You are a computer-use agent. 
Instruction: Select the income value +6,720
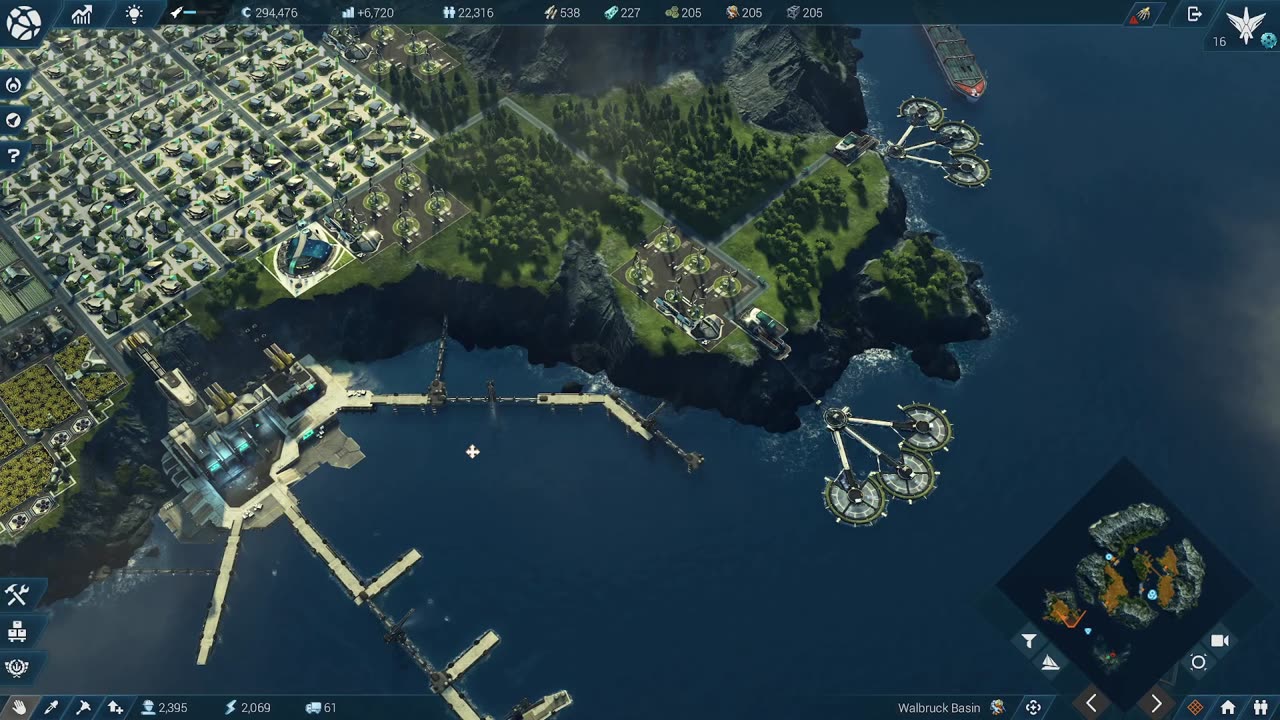pyautogui.click(x=375, y=13)
